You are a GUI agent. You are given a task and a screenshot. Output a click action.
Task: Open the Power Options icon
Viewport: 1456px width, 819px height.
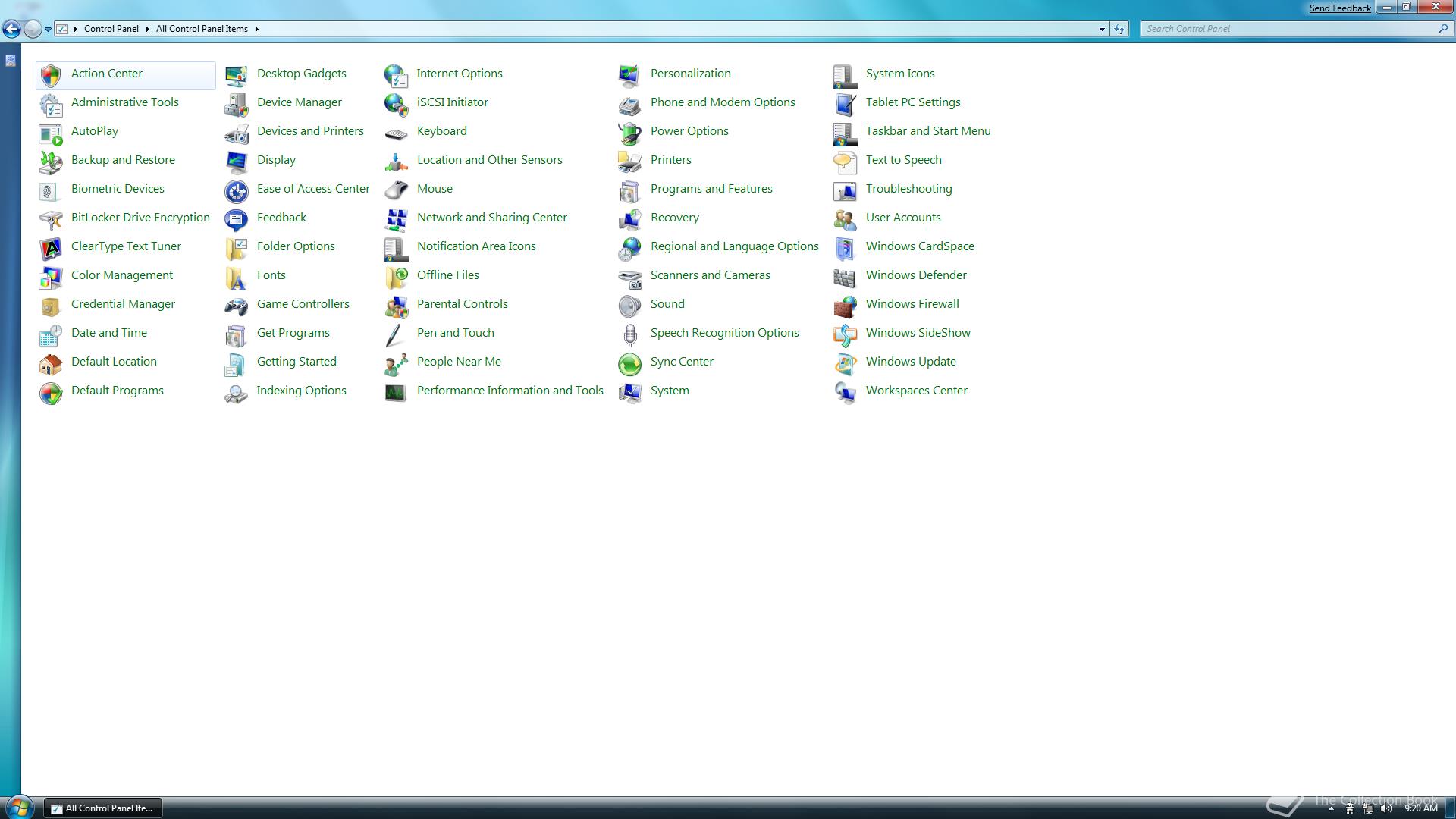click(630, 133)
